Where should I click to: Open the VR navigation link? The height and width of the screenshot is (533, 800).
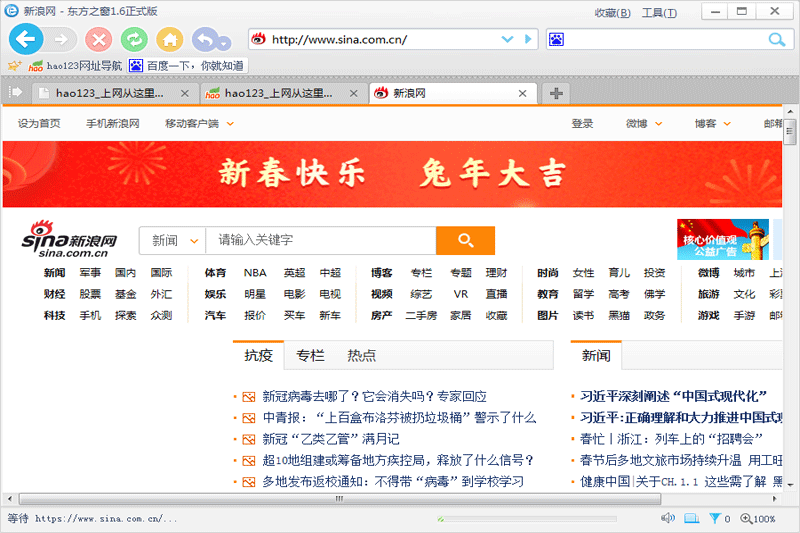461,294
